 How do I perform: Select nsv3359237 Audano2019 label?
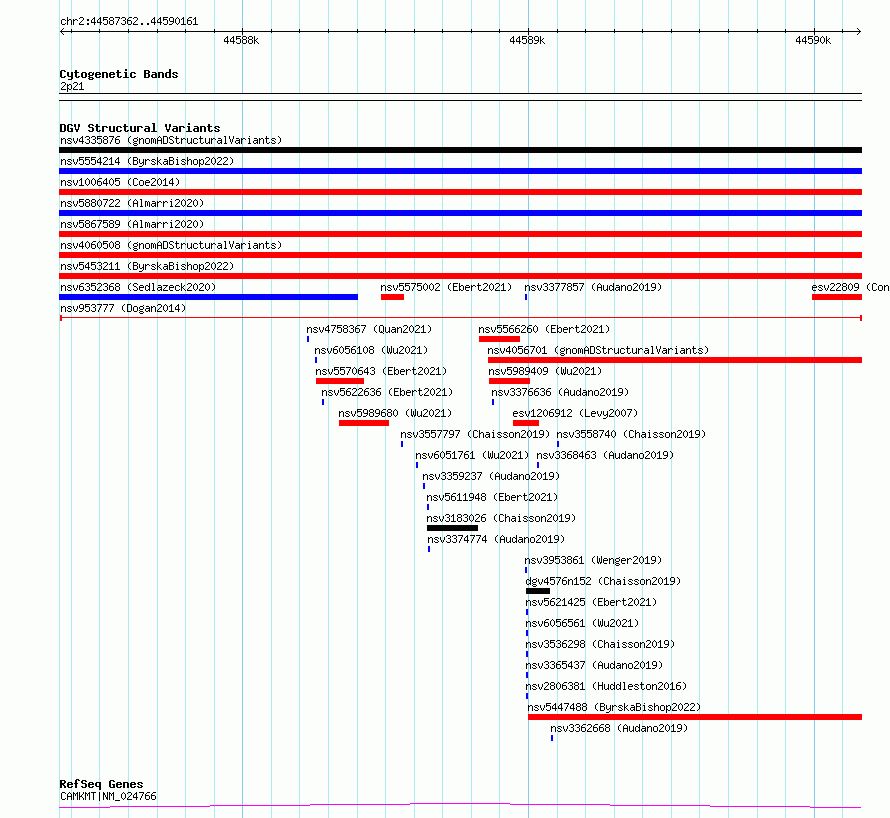(x=491, y=476)
